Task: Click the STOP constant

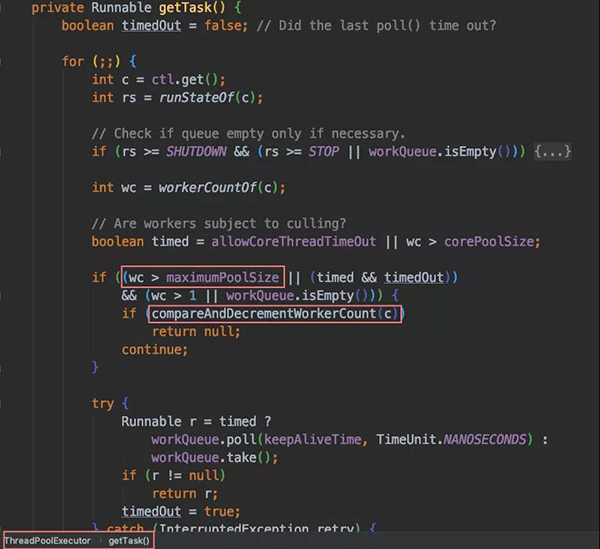Action: tap(324, 152)
